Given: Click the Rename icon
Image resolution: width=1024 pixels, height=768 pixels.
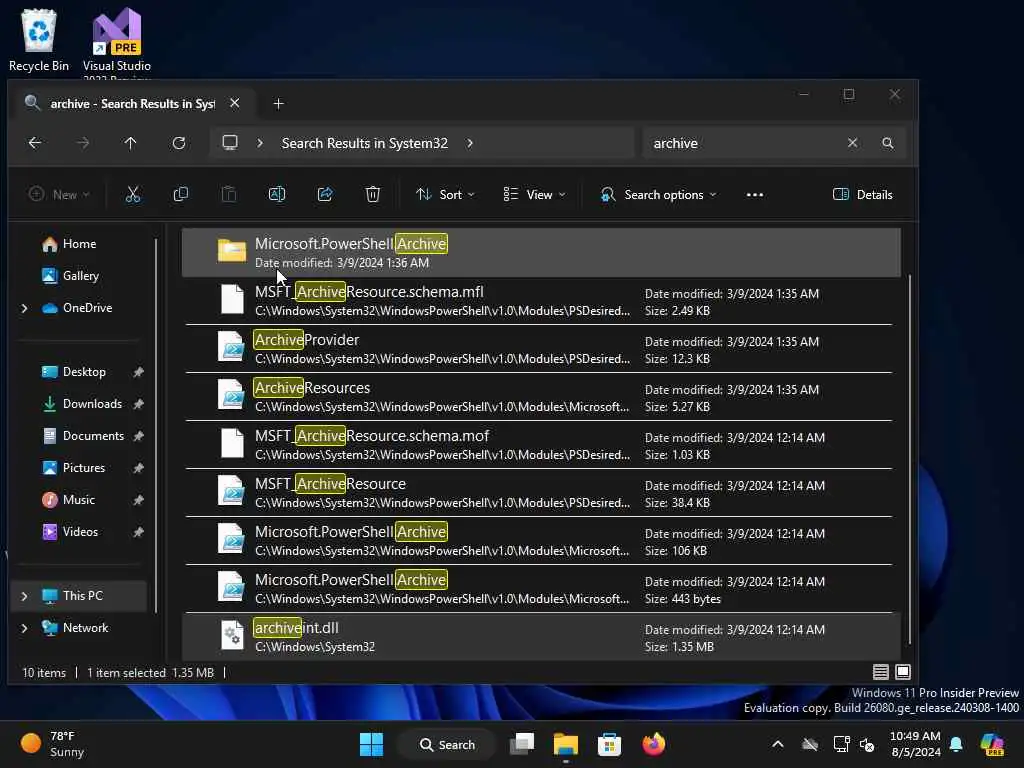Looking at the screenshot, I should 277,195.
